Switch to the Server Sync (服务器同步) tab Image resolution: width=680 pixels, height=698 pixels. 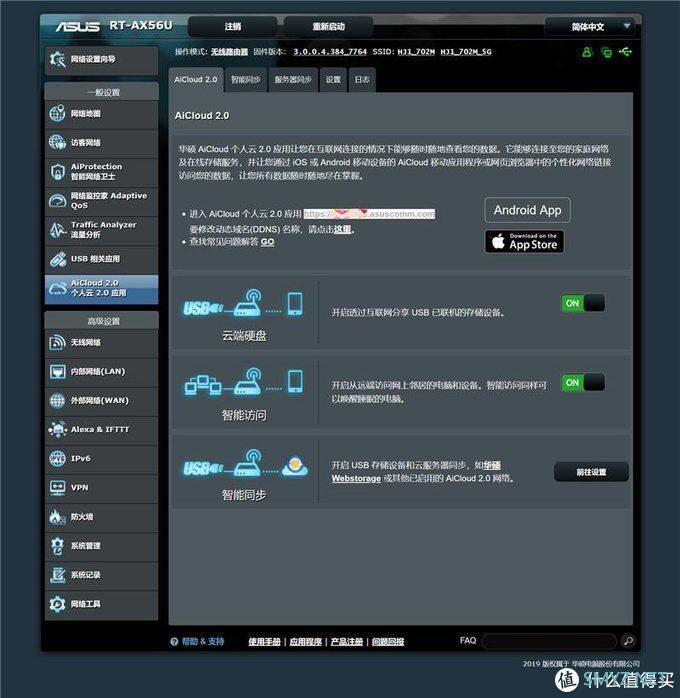click(x=293, y=80)
